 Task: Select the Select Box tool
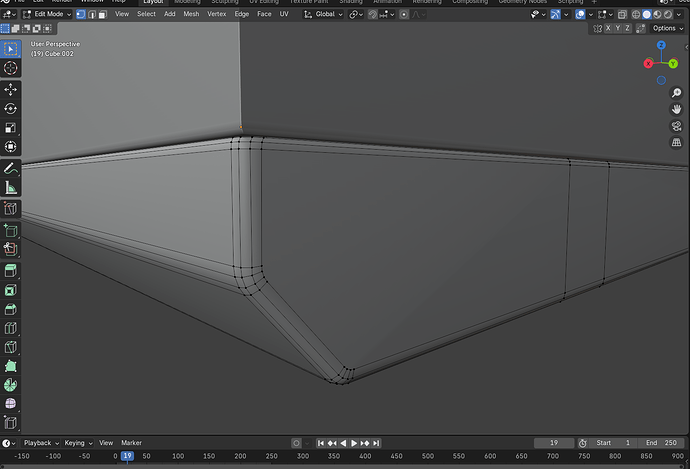[x=11, y=49]
